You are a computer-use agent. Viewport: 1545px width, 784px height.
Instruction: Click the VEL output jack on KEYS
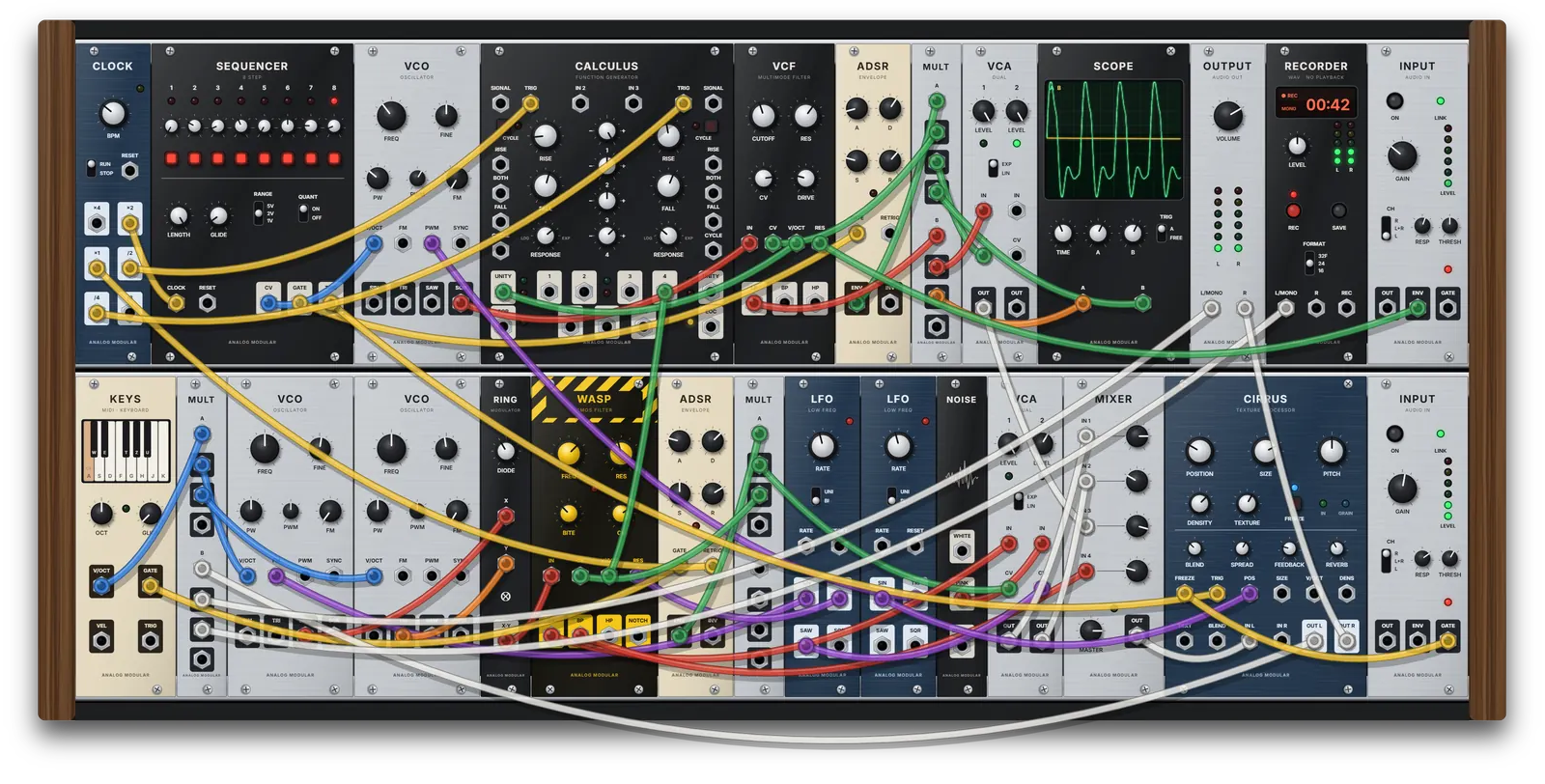click(101, 641)
